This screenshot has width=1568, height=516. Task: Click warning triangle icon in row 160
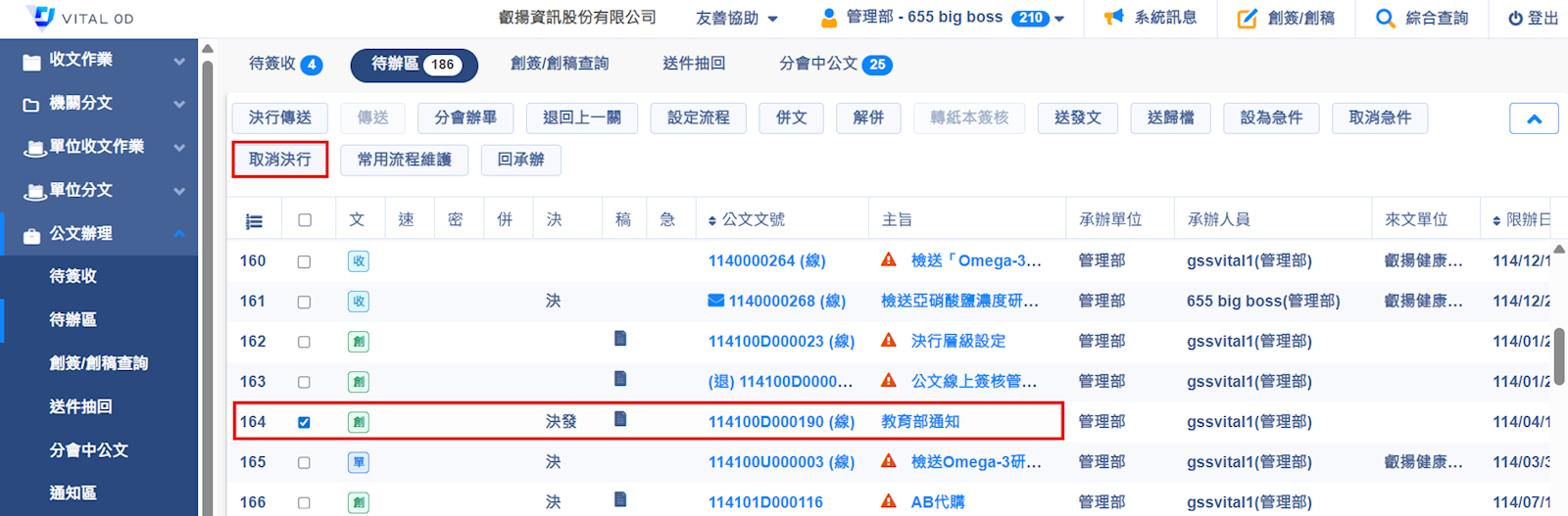pos(889,259)
